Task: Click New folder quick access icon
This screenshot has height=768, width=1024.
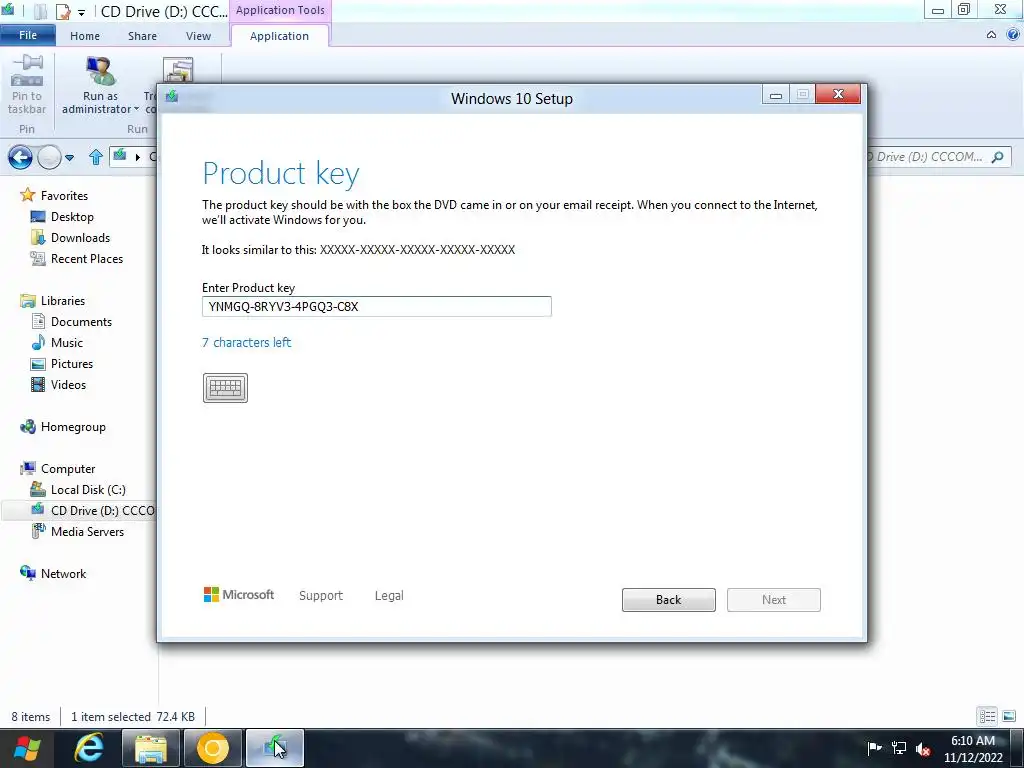Action: click(x=40, y=11)
